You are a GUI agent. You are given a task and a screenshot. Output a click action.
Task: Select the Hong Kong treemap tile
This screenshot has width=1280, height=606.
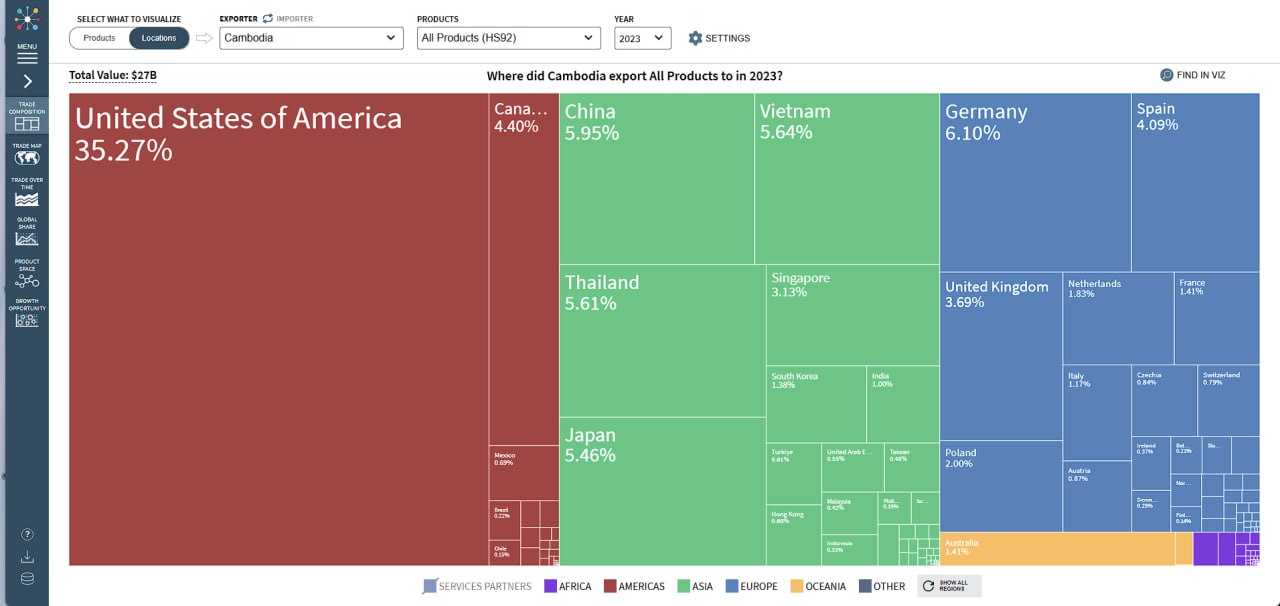794,535
